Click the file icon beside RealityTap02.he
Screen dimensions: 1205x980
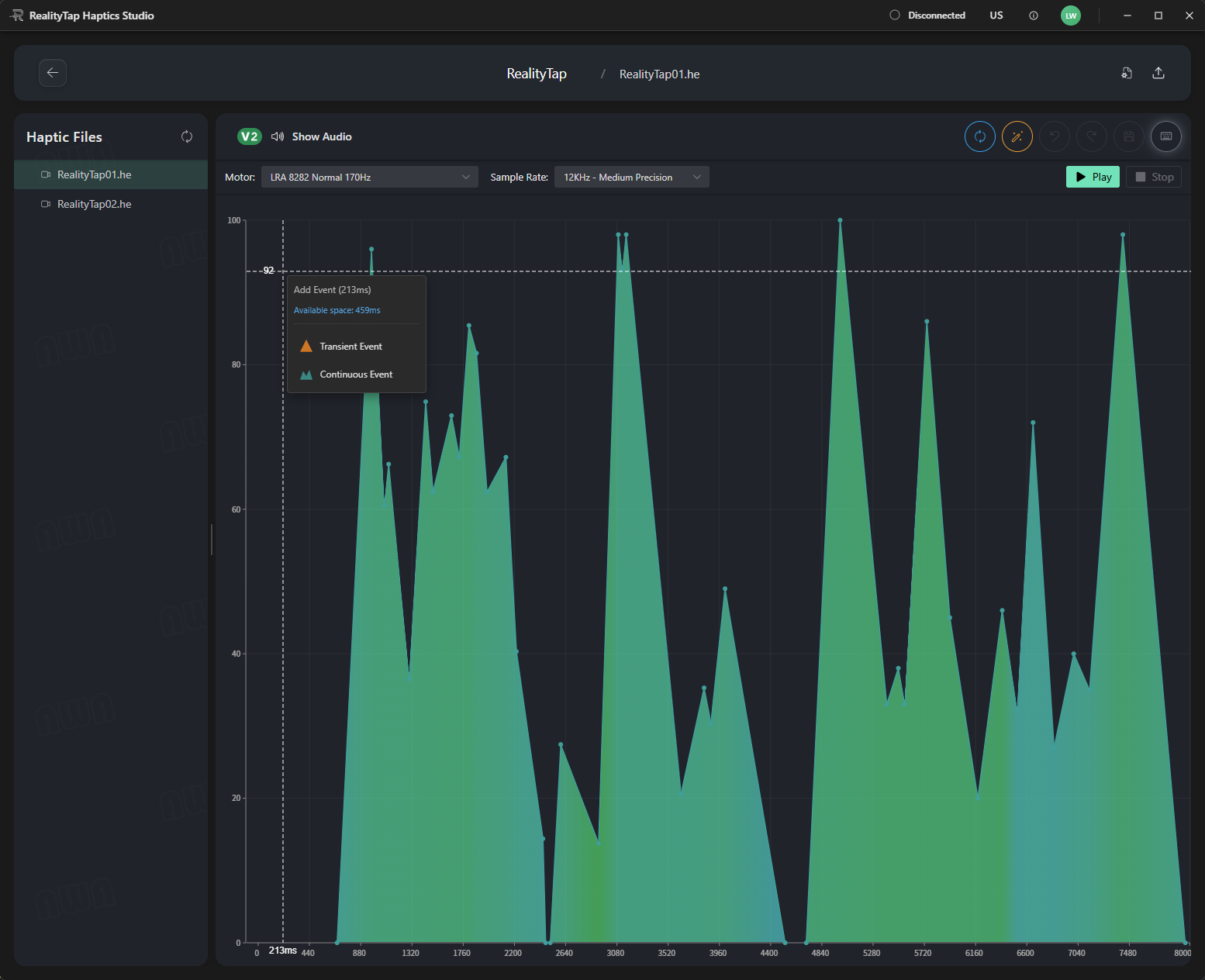(x=46, y=204)
